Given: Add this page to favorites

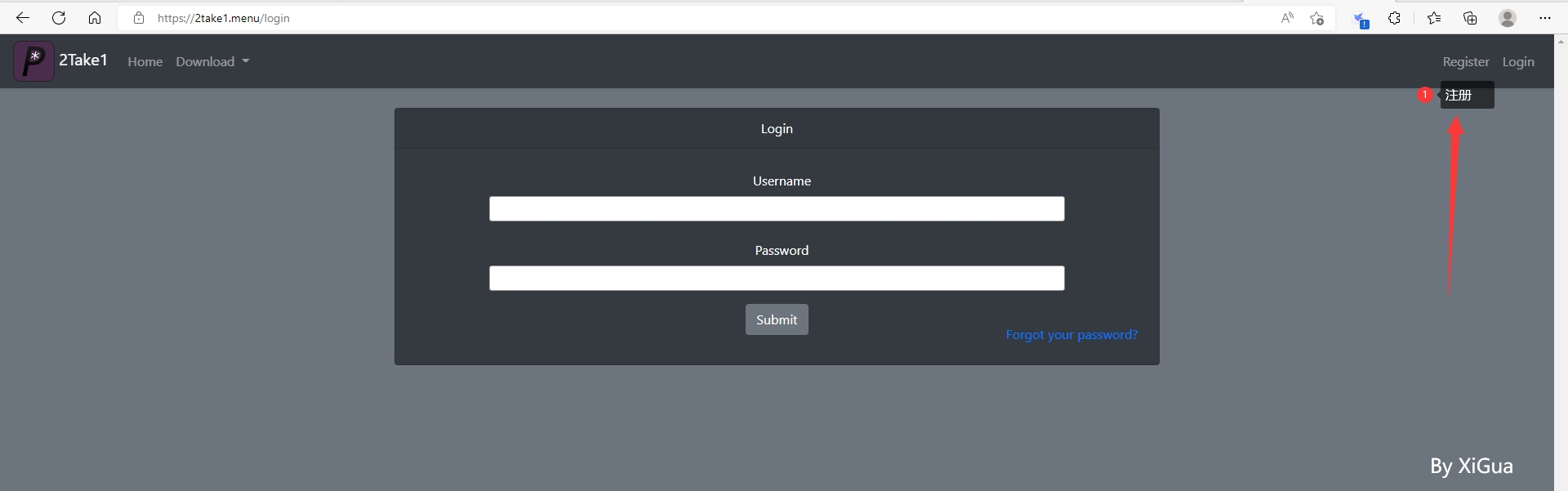Looking at the screenshot, I should tap(1316, 18).
